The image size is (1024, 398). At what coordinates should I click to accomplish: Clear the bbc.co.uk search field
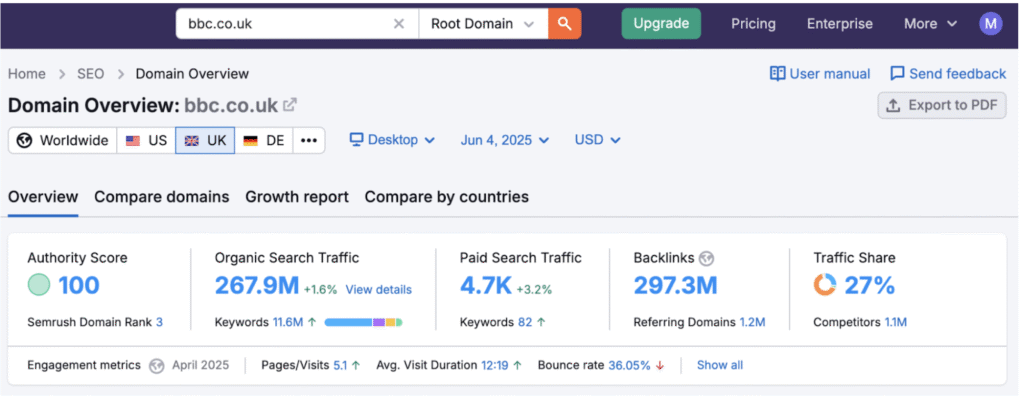pos(398,24)
